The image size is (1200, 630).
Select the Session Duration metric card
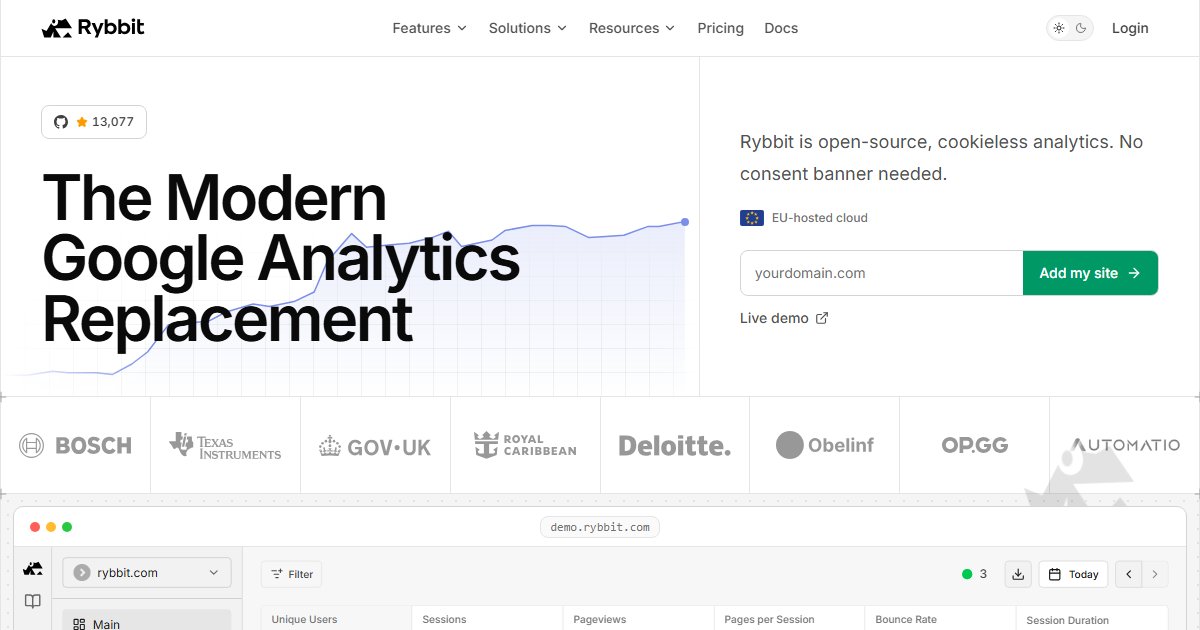(1092, 618)
